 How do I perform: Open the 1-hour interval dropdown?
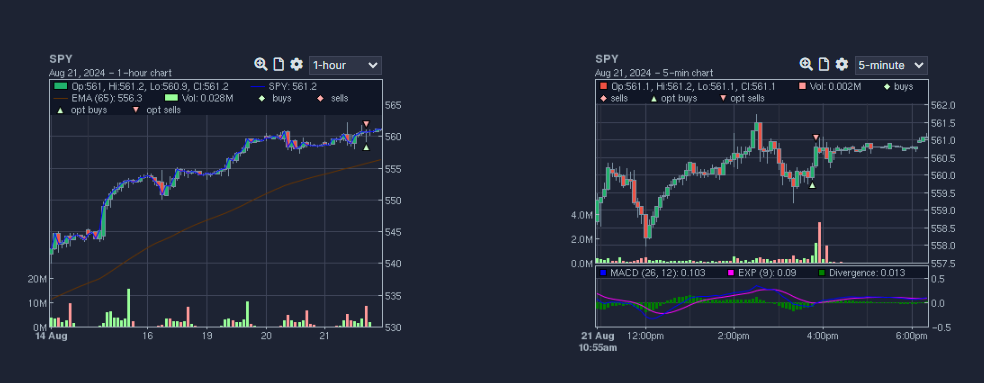tap(345, 65)
